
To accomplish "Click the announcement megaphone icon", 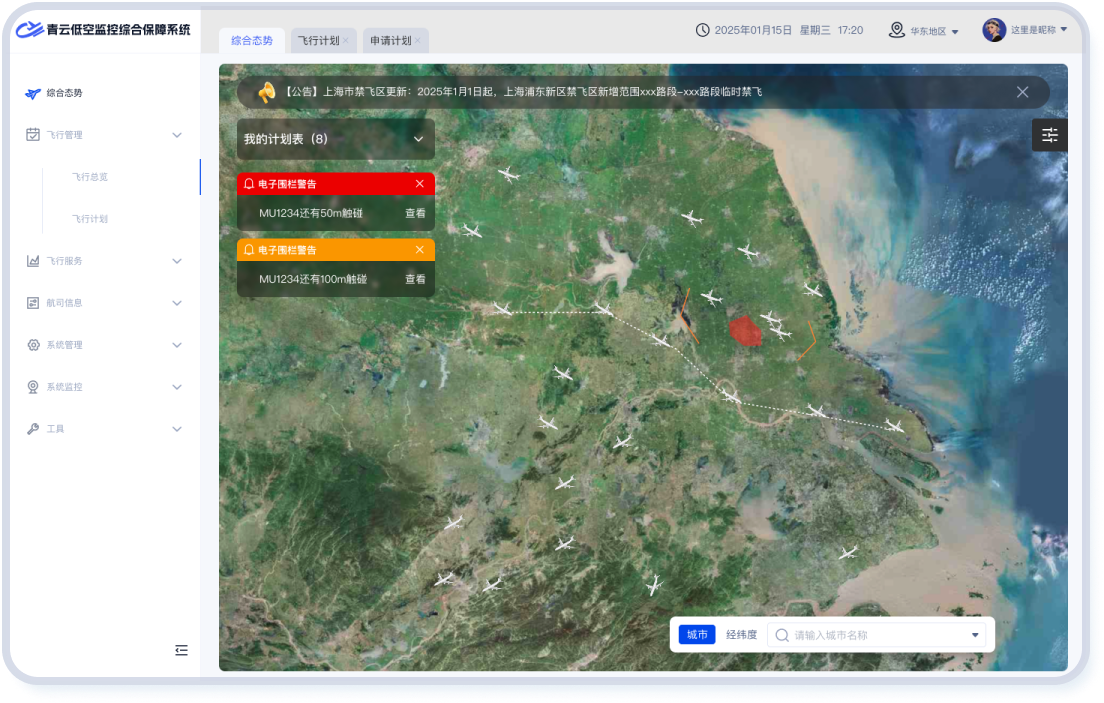I will point(266,92).
